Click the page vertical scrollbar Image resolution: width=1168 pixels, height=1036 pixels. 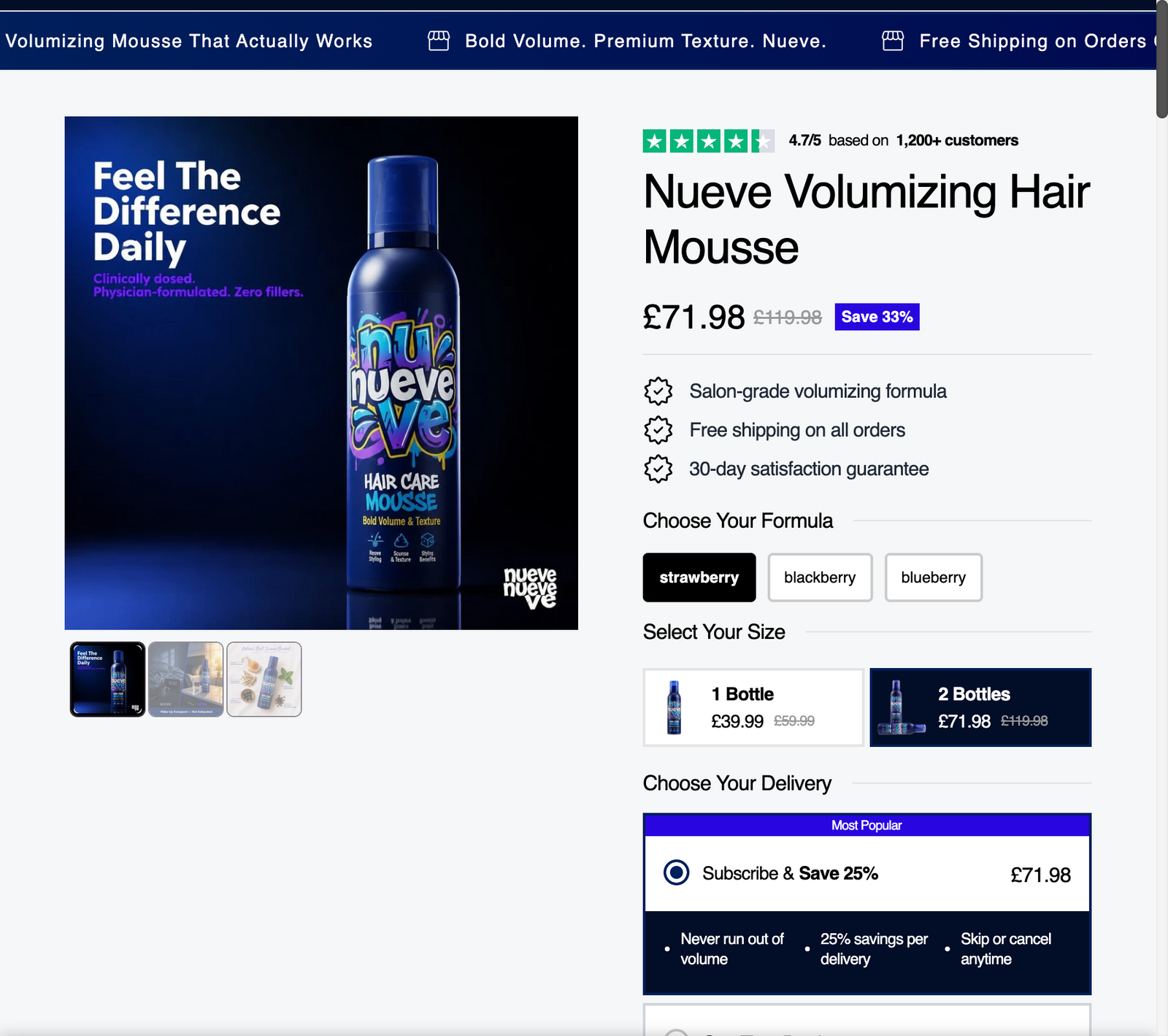1162,59
